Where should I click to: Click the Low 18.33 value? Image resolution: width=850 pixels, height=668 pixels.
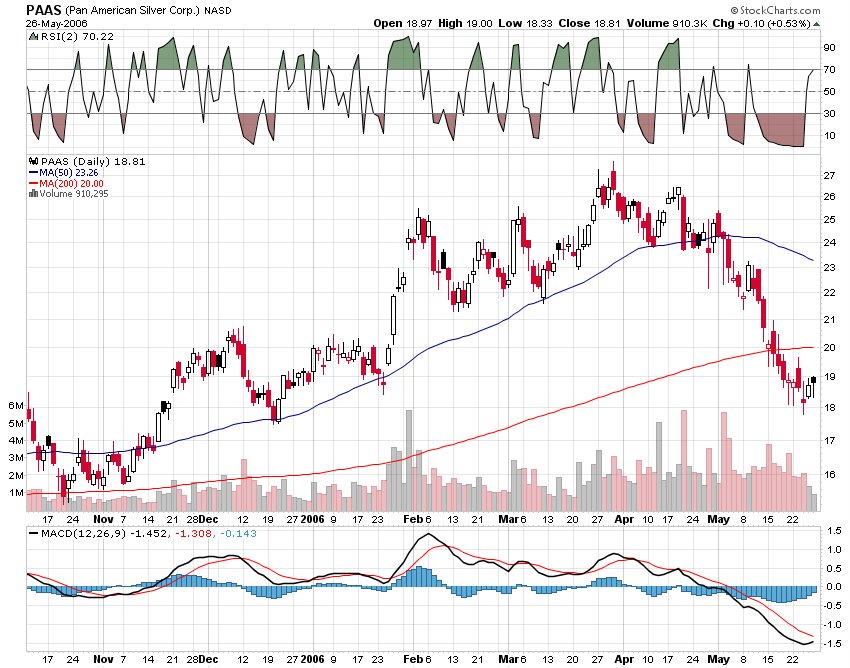[x=526, y=23]
